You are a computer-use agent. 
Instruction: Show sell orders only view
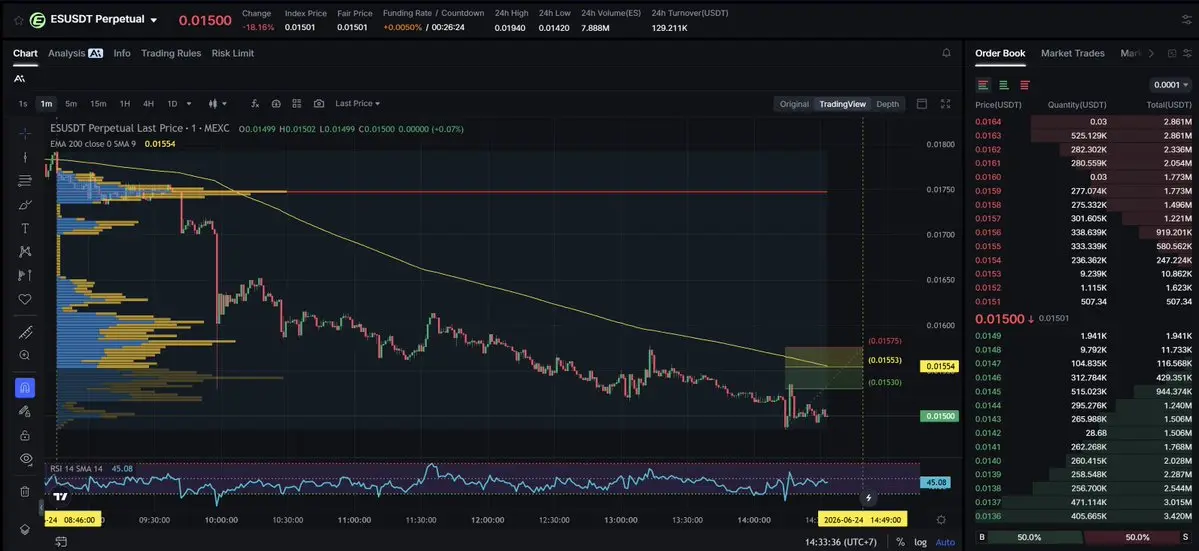tap(1025, 85)
